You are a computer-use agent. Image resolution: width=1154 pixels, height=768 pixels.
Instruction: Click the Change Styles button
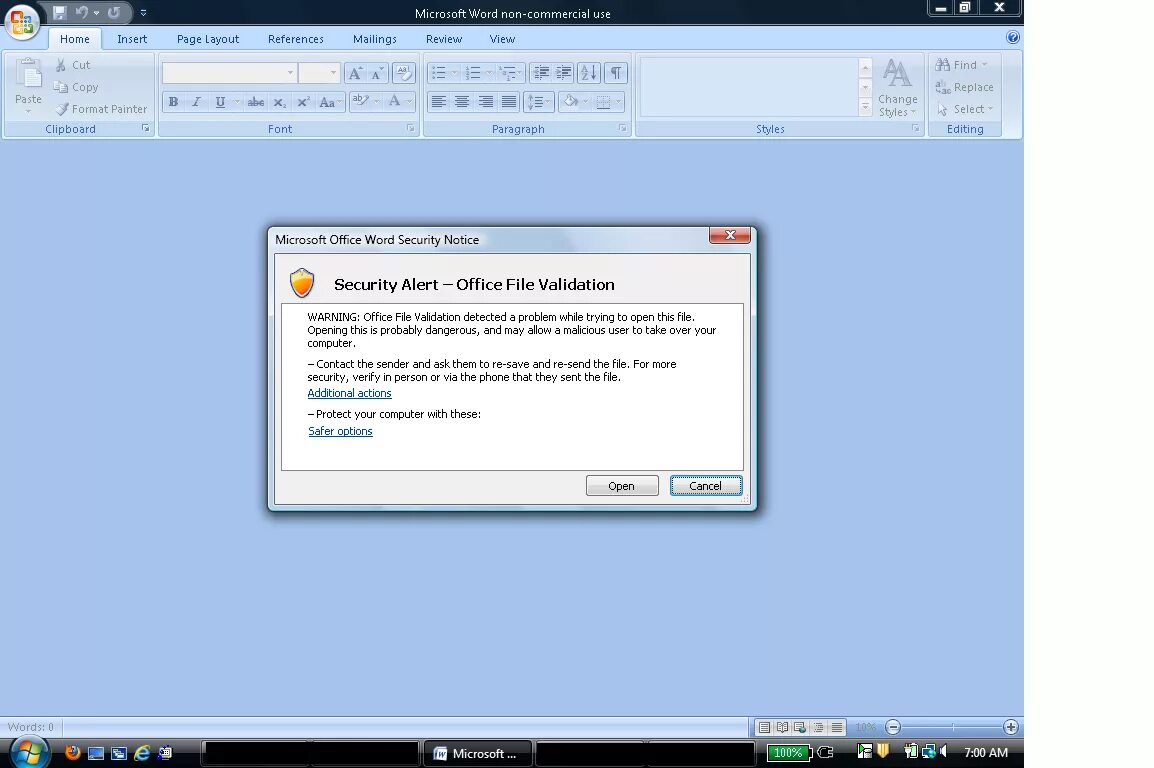897,88
